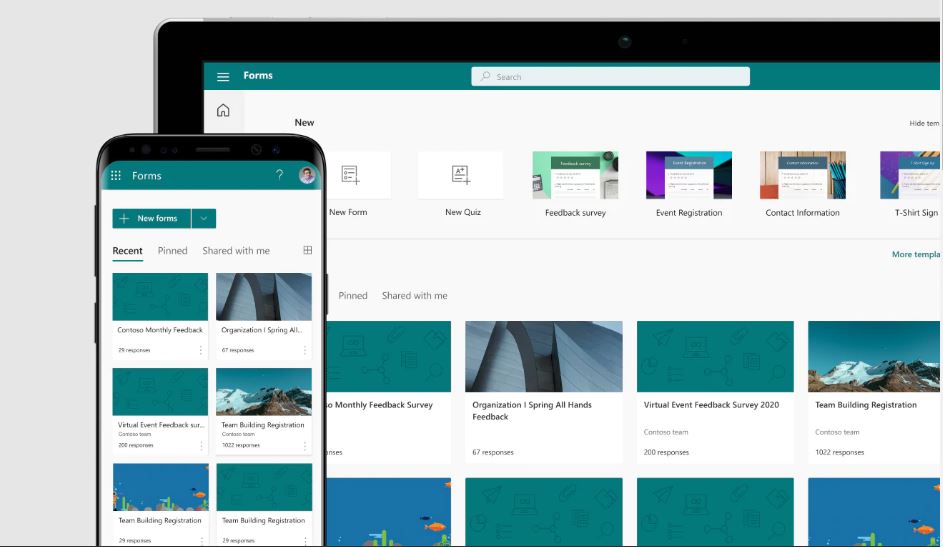Open Contoso Monthly Feedback card on the phone

point(160,316)
